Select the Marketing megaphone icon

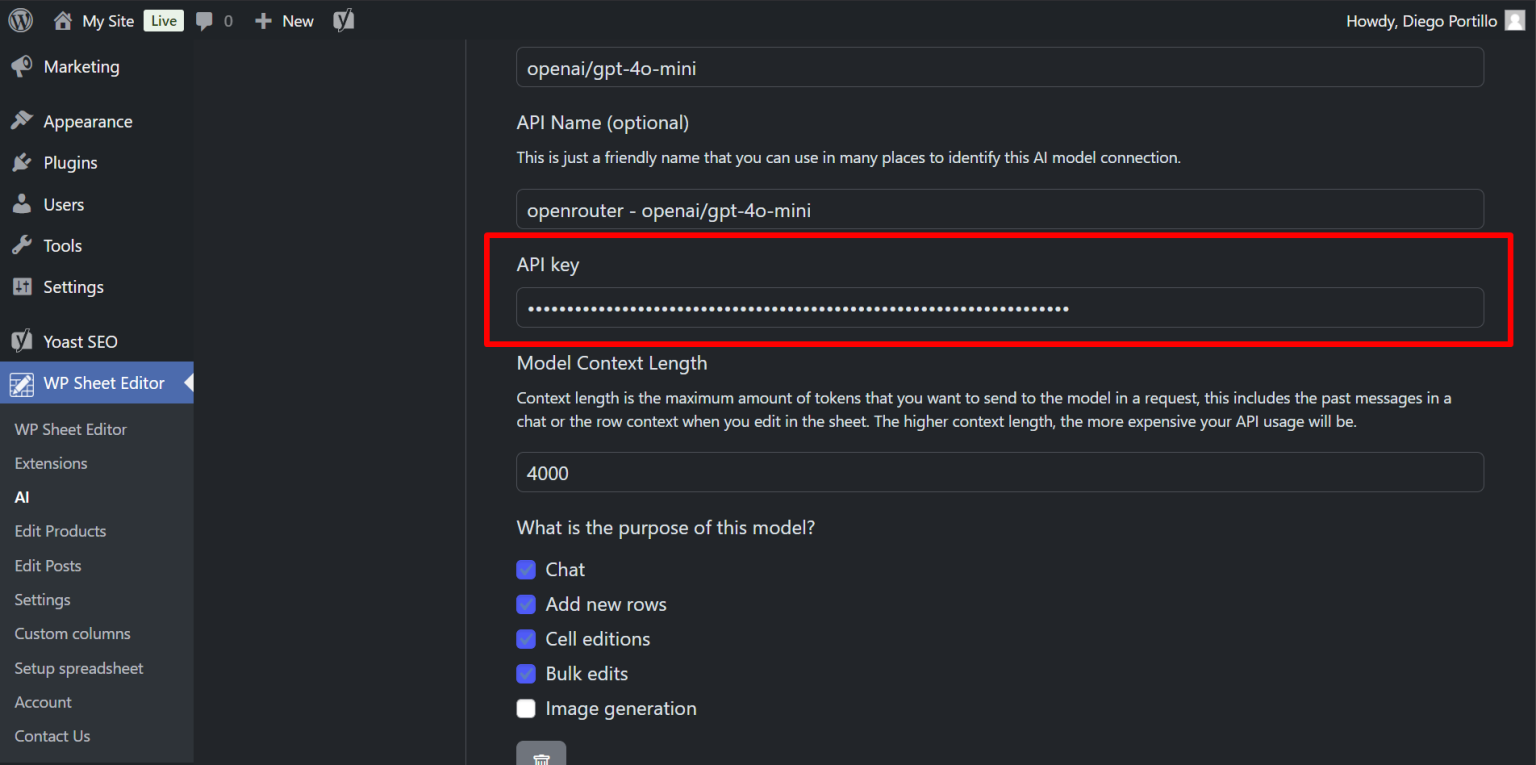point(22,66)
